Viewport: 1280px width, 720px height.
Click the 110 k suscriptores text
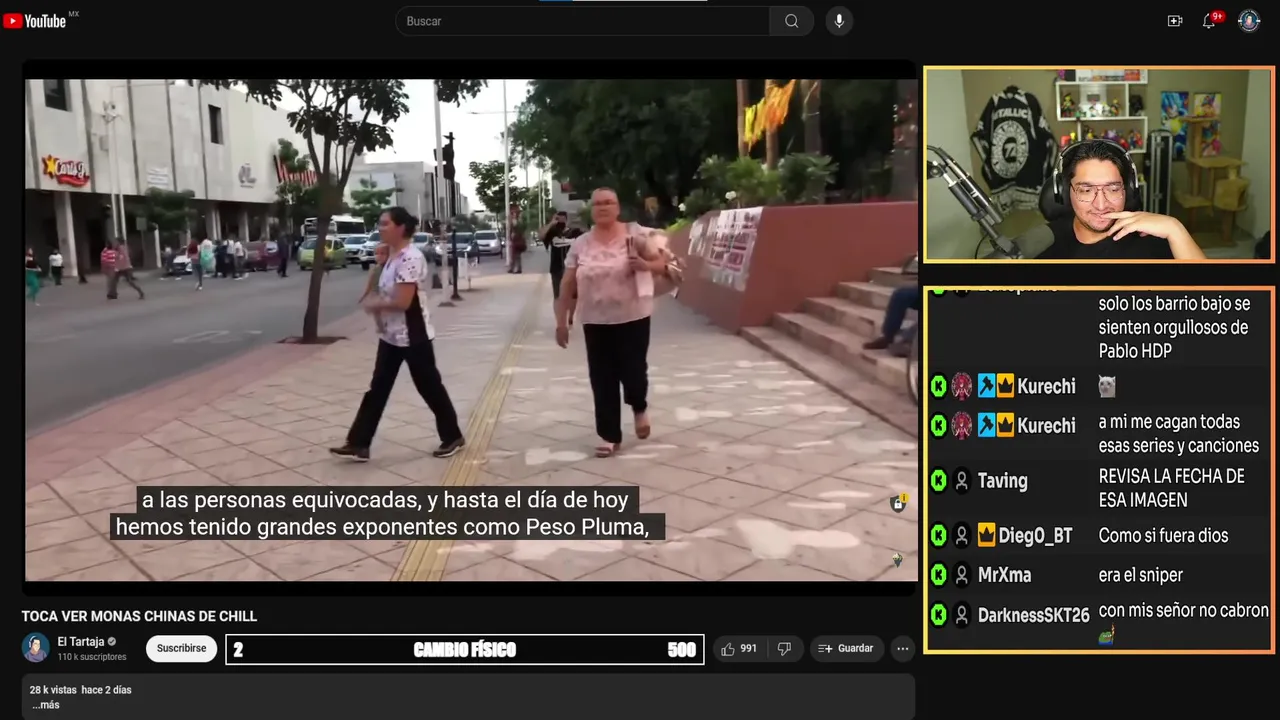92,657
